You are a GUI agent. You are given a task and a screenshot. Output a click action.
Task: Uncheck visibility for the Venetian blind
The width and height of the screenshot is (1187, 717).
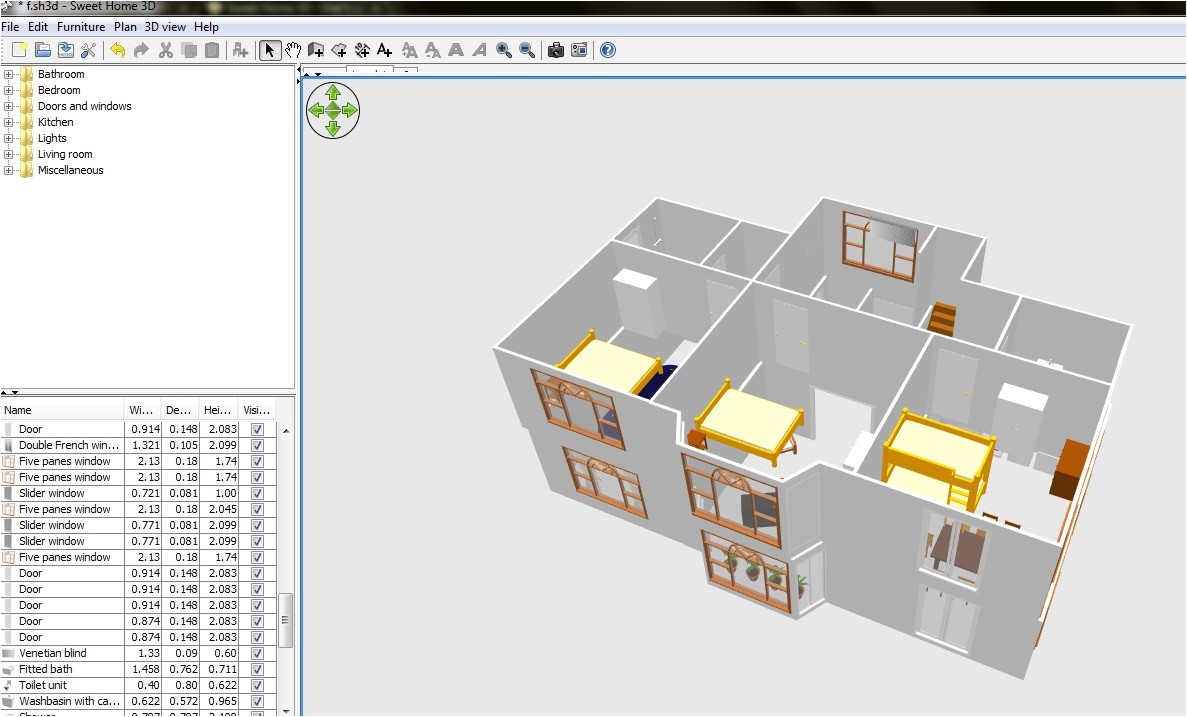[256, 653]
